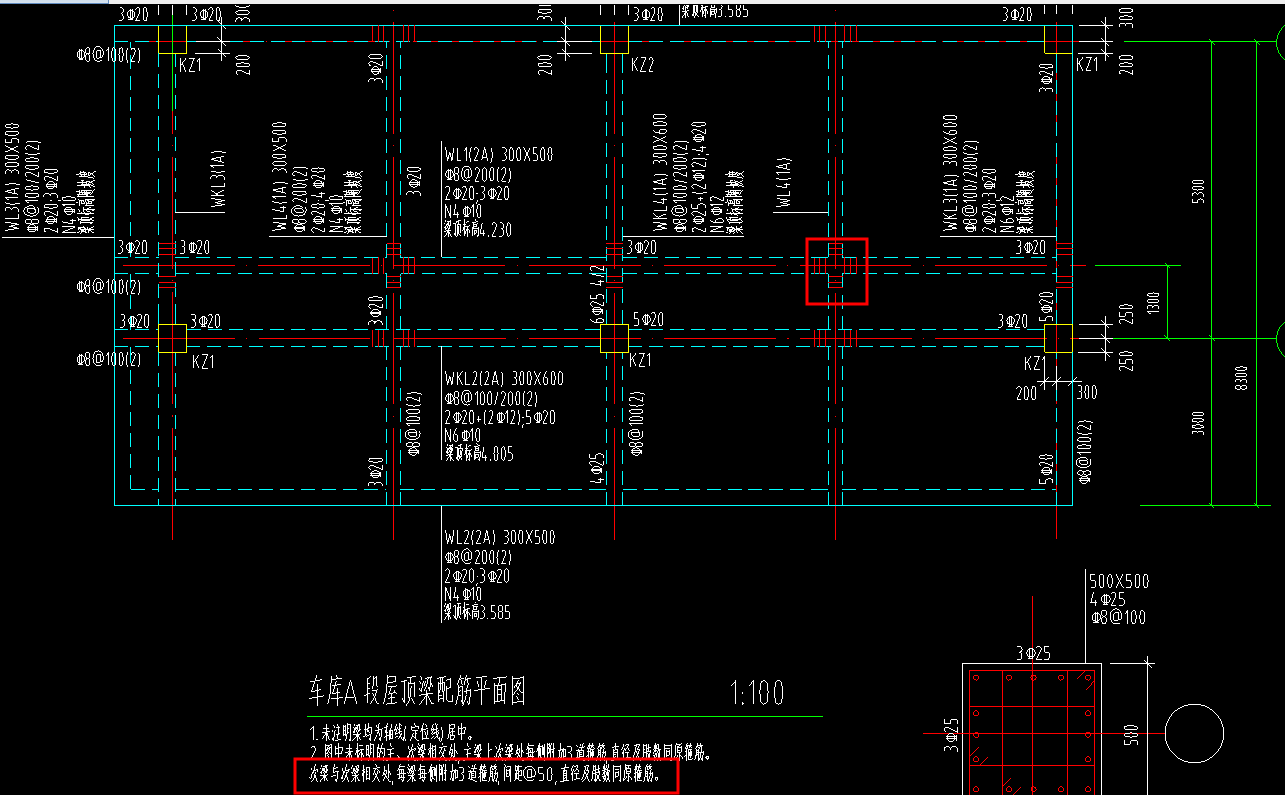Select the WL1(2A) 300X500 beam annotation
Screen dimensions: 1285x795
[x=499, y=155]
